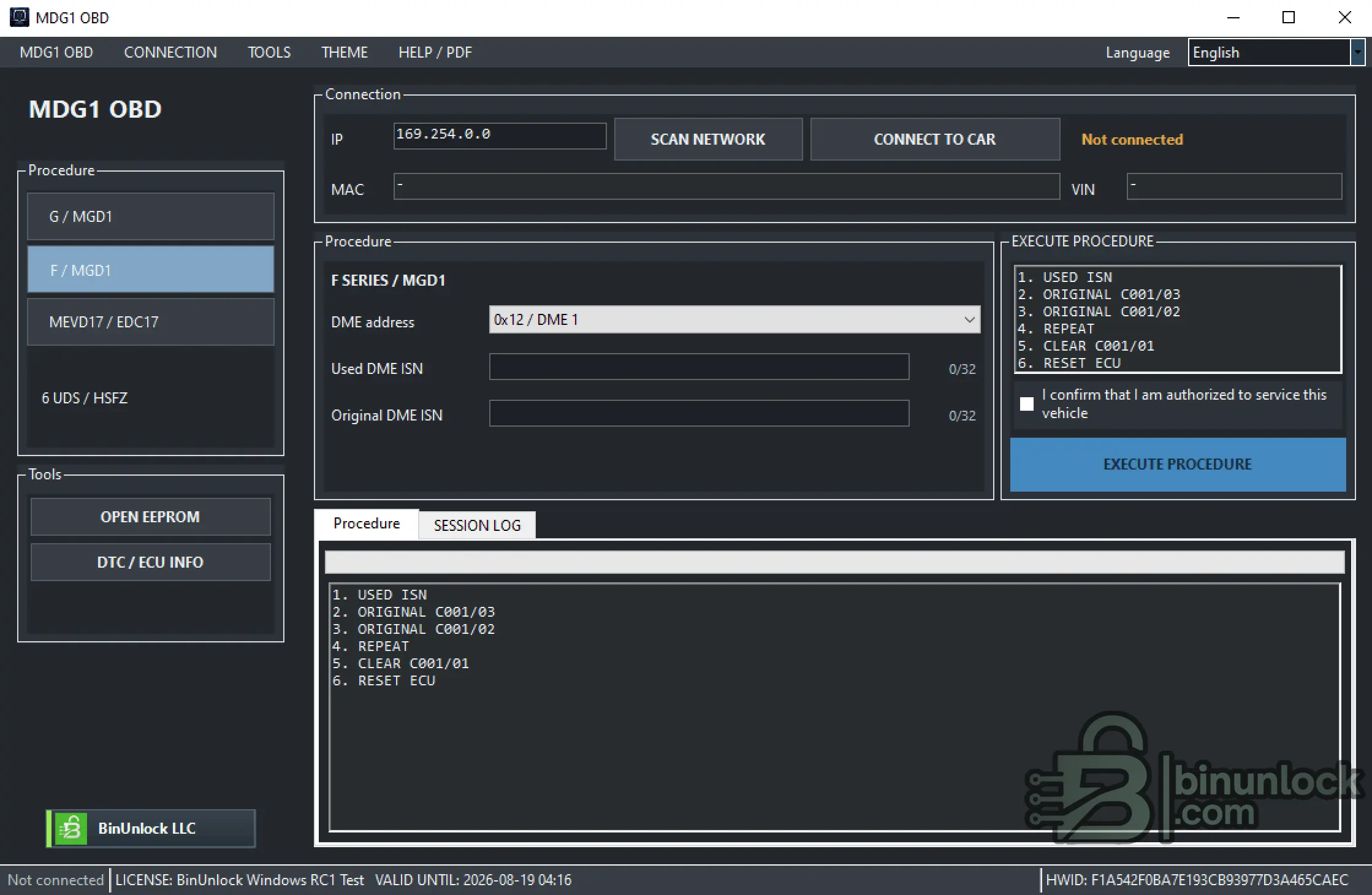Click the SCAN NETWORK button
The height and width of the screenshot is (895, 1372).
coord(708,139)
